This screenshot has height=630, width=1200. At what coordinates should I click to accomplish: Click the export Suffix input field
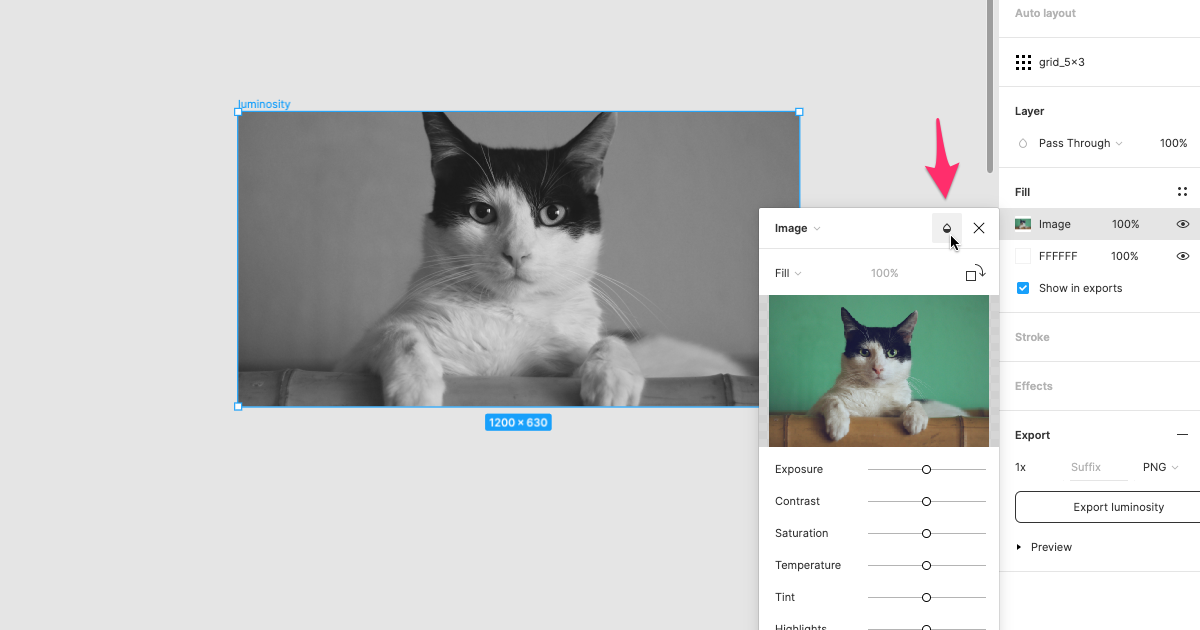1097,467
